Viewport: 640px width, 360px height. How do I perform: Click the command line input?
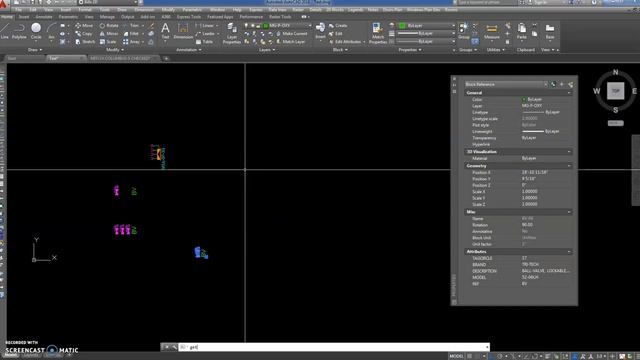(x=333, y=347)
